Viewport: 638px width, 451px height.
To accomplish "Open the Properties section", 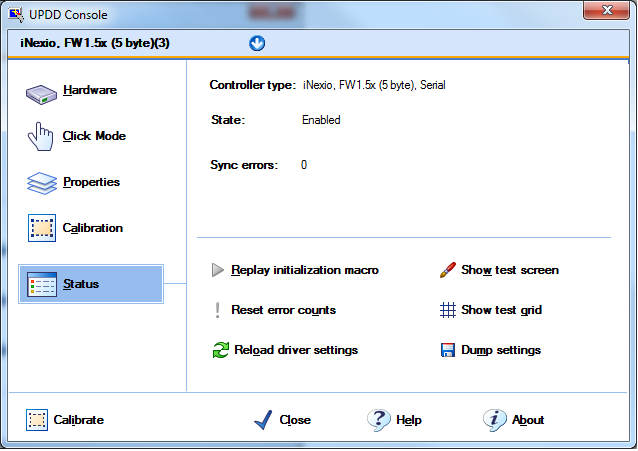I will 92,182.
